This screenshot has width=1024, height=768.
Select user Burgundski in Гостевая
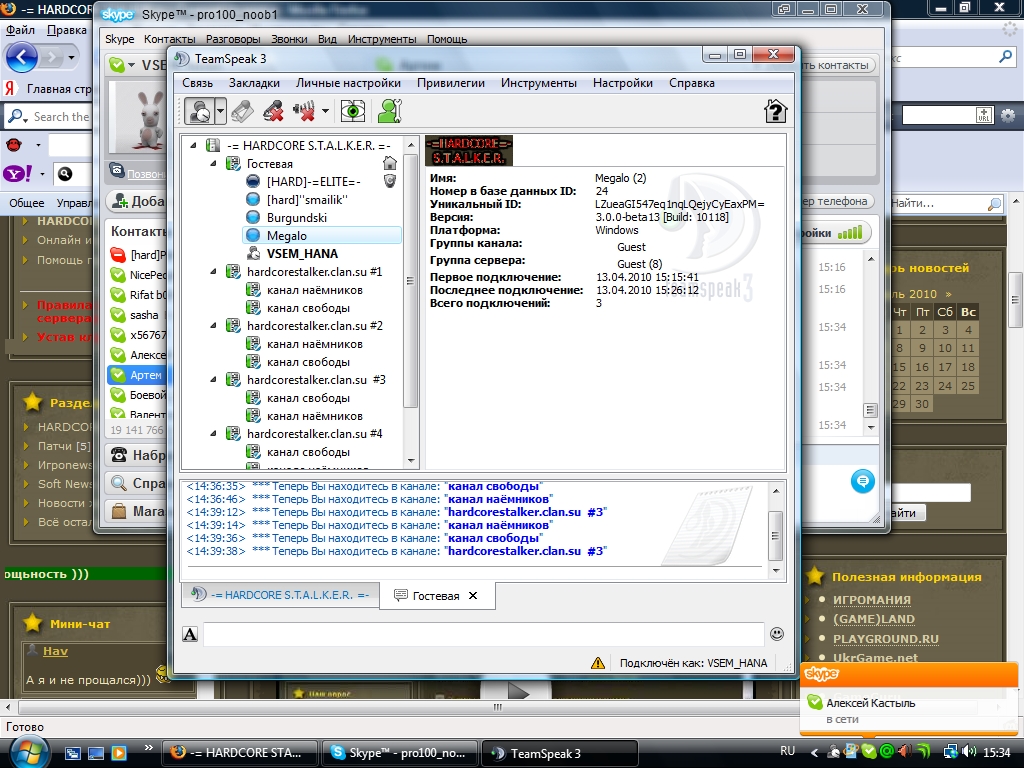tap(296, 217)
